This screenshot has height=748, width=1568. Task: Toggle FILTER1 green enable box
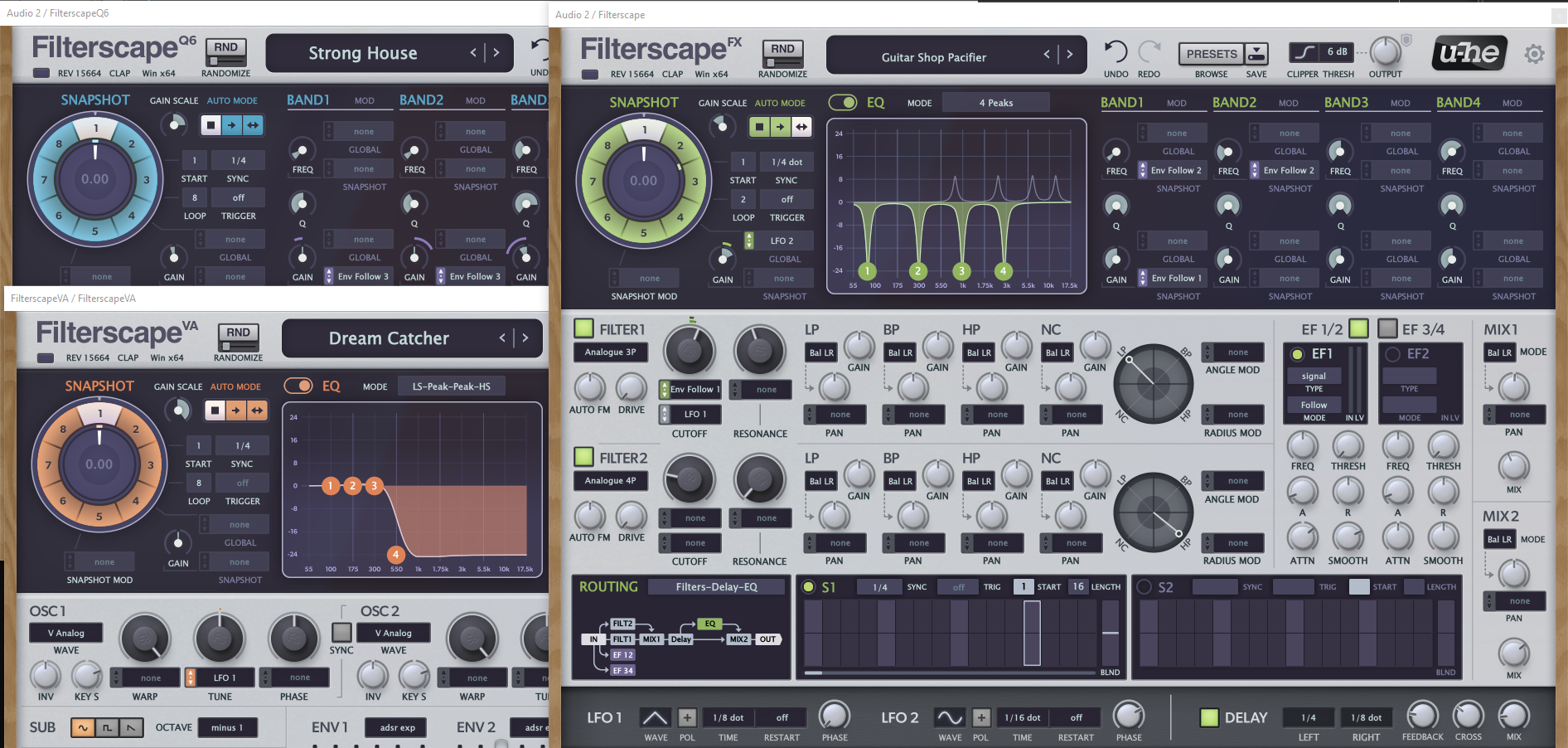pyautogui.click(x=583, y=328)
